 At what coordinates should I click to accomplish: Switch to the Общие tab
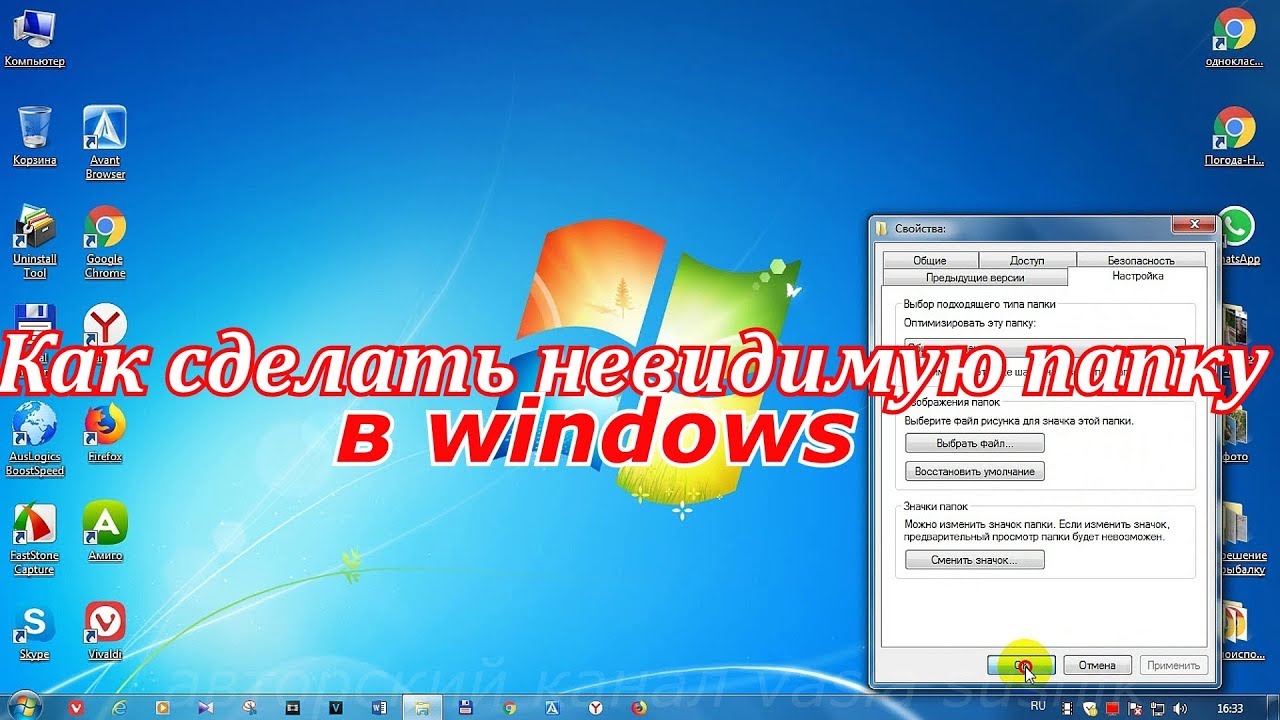click(x=929, y=260)
